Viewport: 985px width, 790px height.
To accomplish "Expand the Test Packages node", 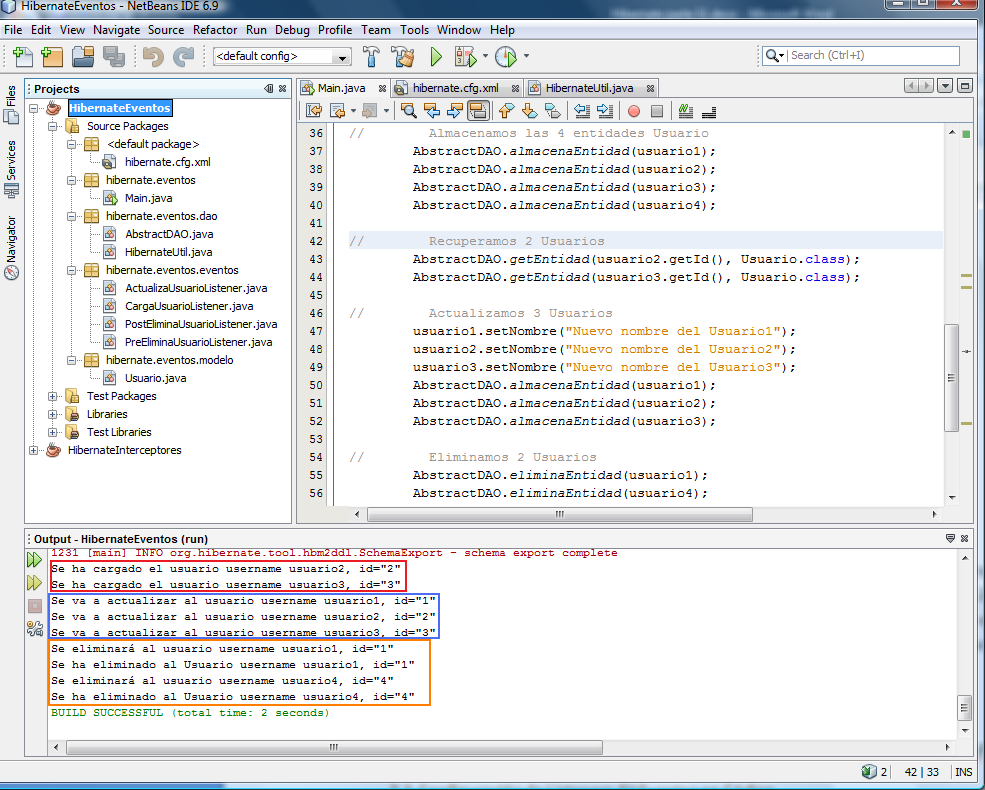I will tap(52, 395).
